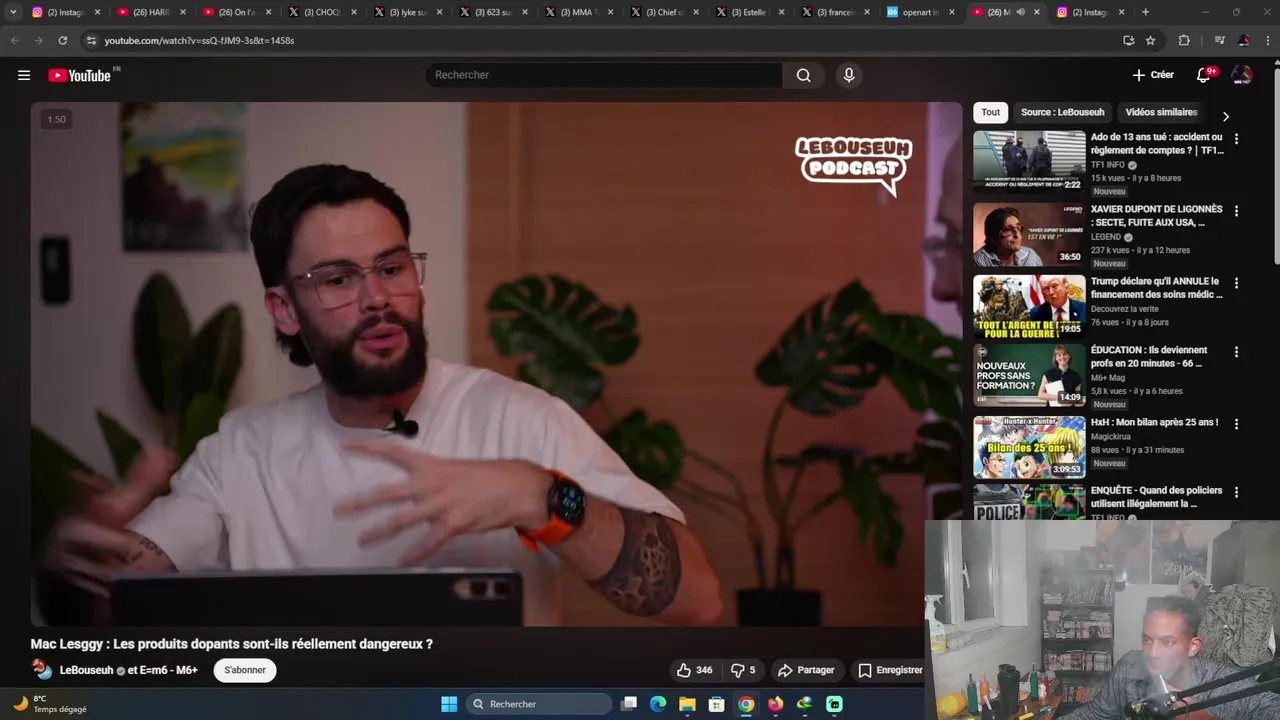The width and height of the screenshot is (1280, 720).
Task: Like the video with the thumbs-up button
Action: 694,670
